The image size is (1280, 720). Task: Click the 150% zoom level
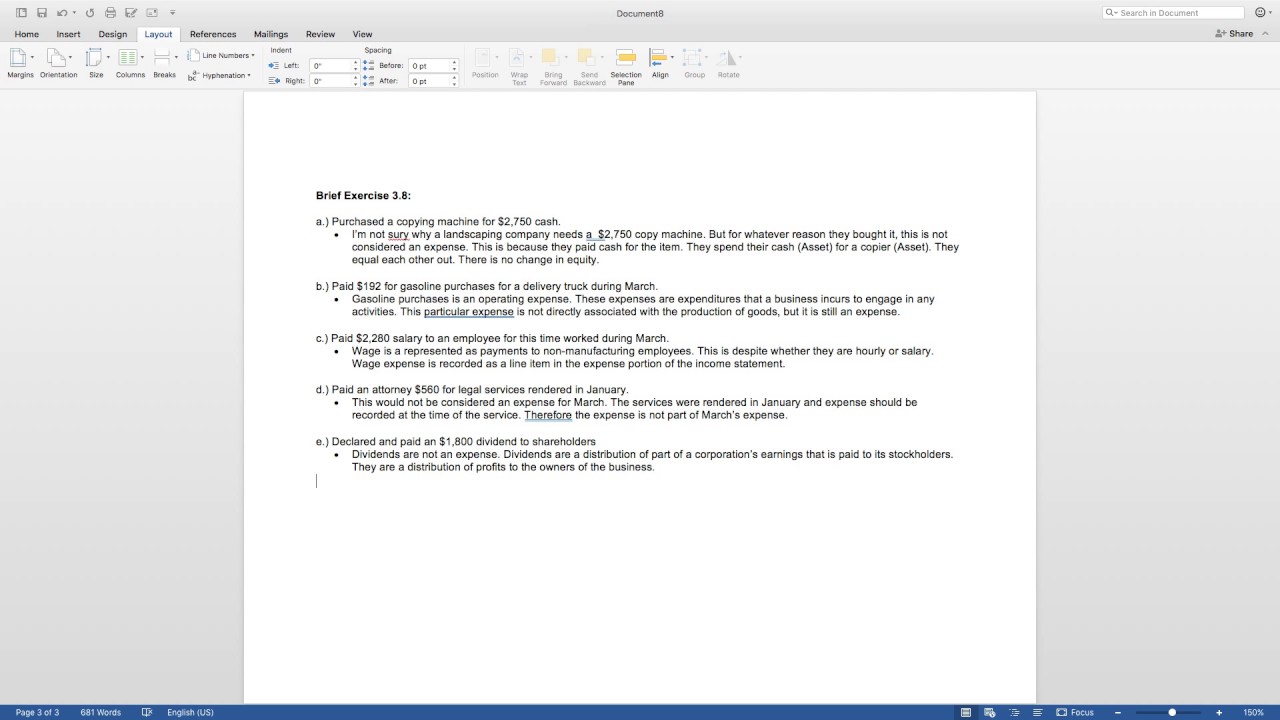1253,712
